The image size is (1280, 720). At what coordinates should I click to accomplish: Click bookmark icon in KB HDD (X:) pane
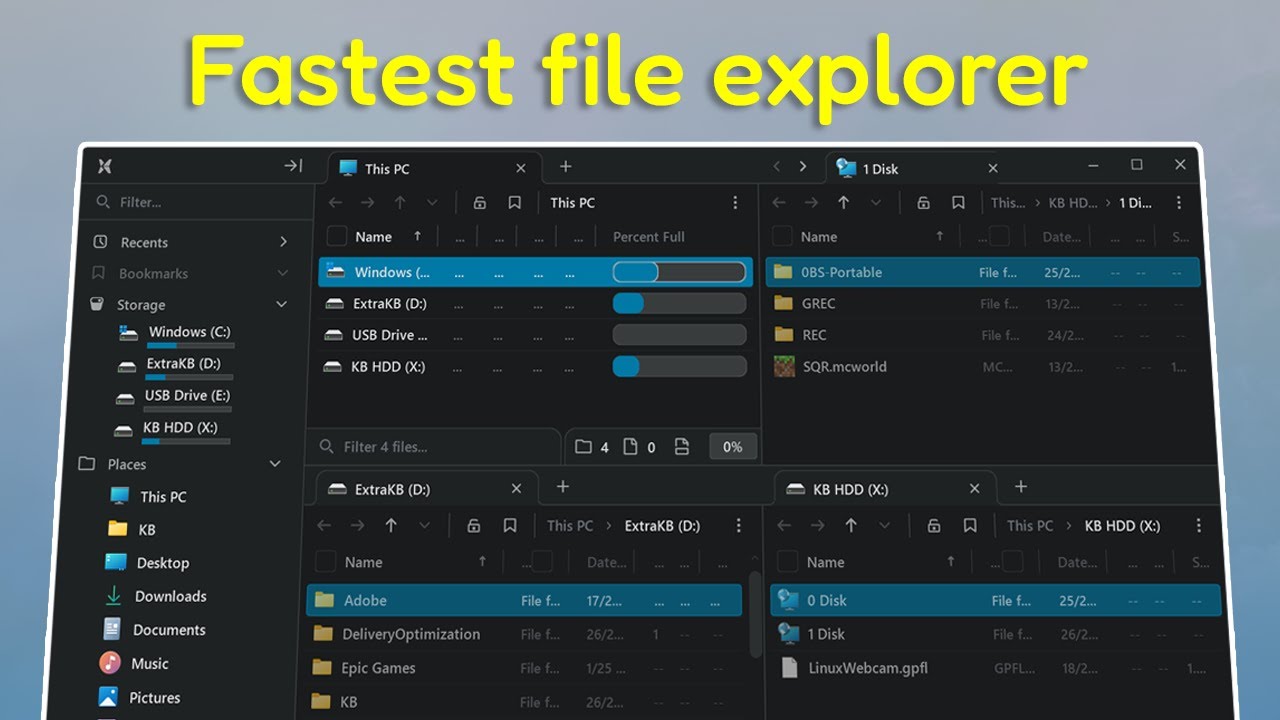pos(969,526)
